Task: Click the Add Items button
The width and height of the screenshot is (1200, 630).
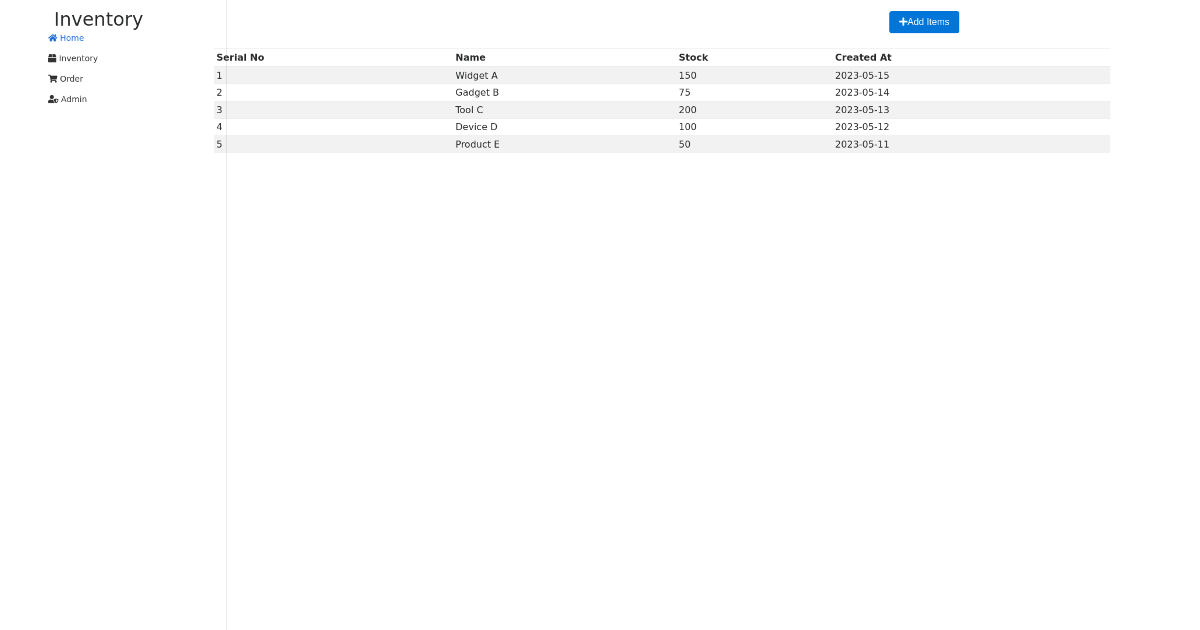Action: coord(923,21)
